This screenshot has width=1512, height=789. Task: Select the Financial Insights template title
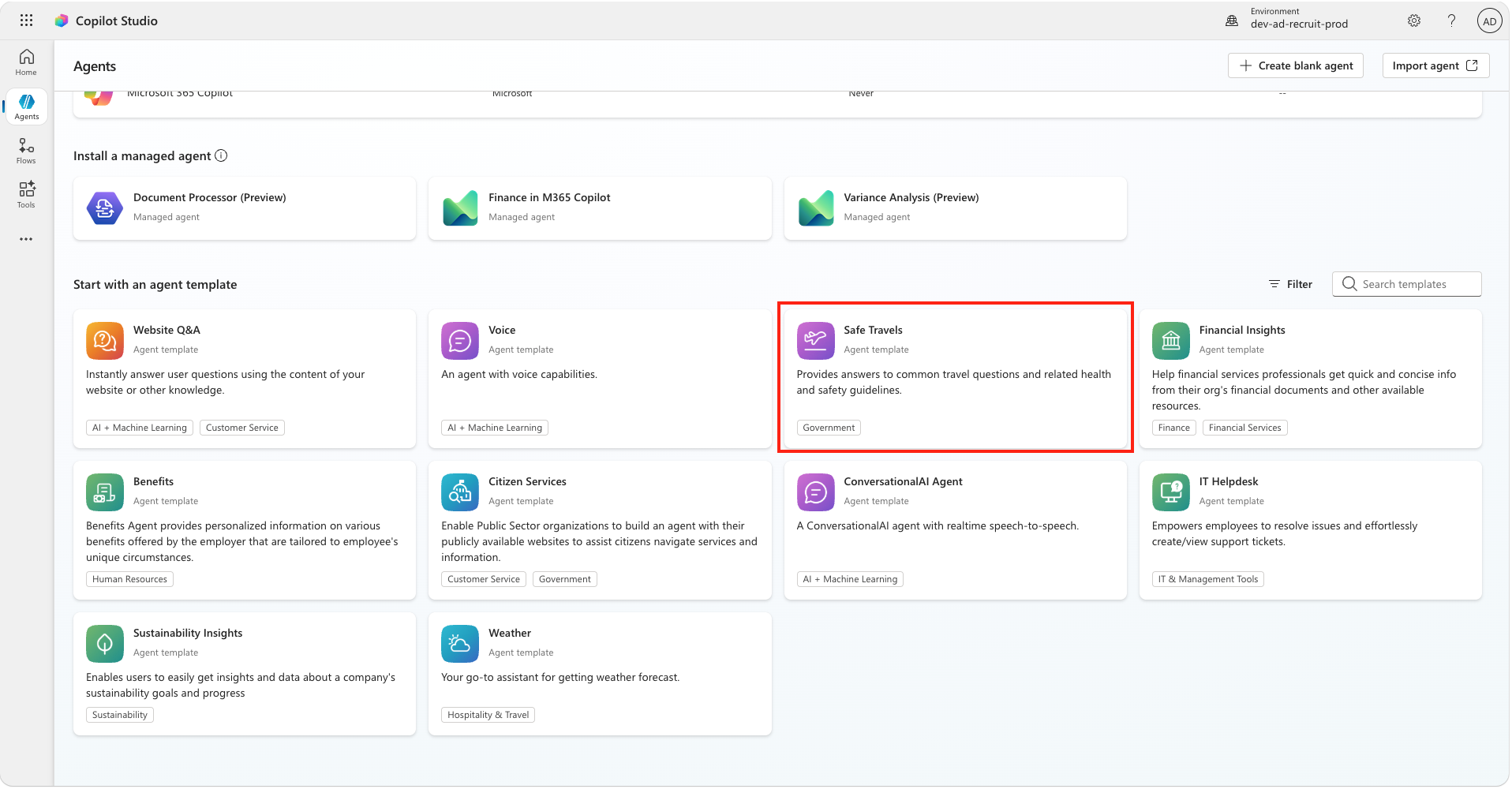[x=1242, y=330]
